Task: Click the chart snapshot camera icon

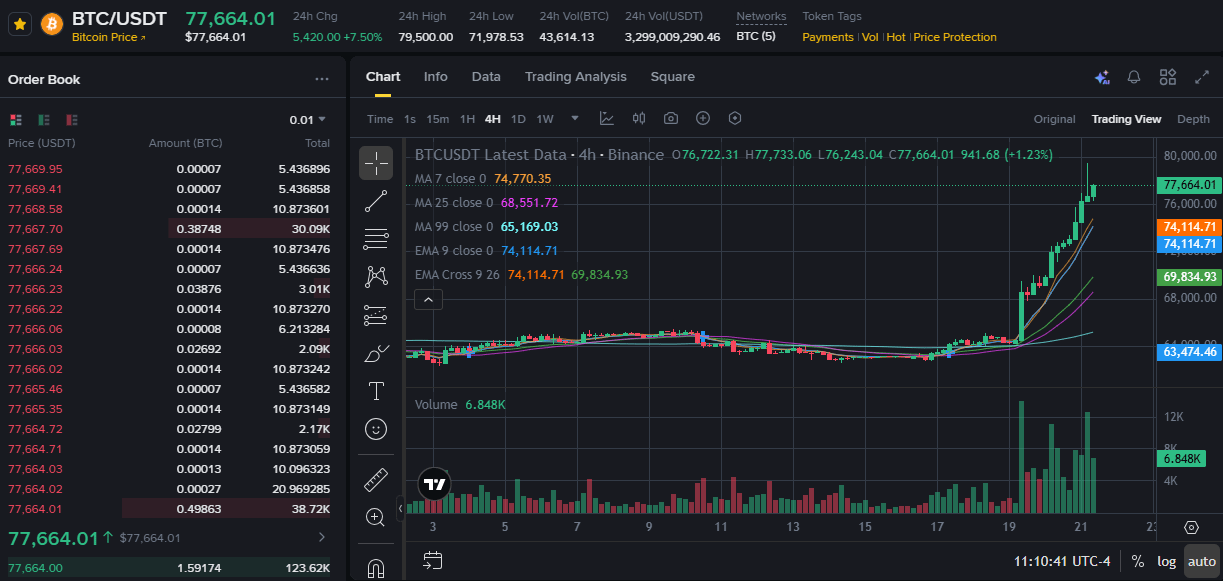Action: point(671,118)
